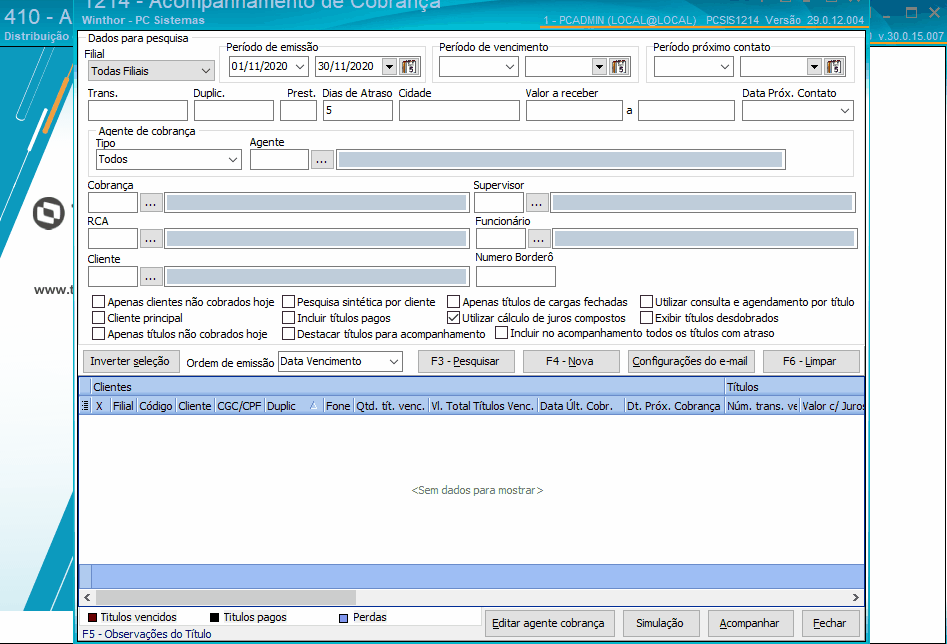
Task: Click Data Últ. Cobr. column header
Action: 580,406
